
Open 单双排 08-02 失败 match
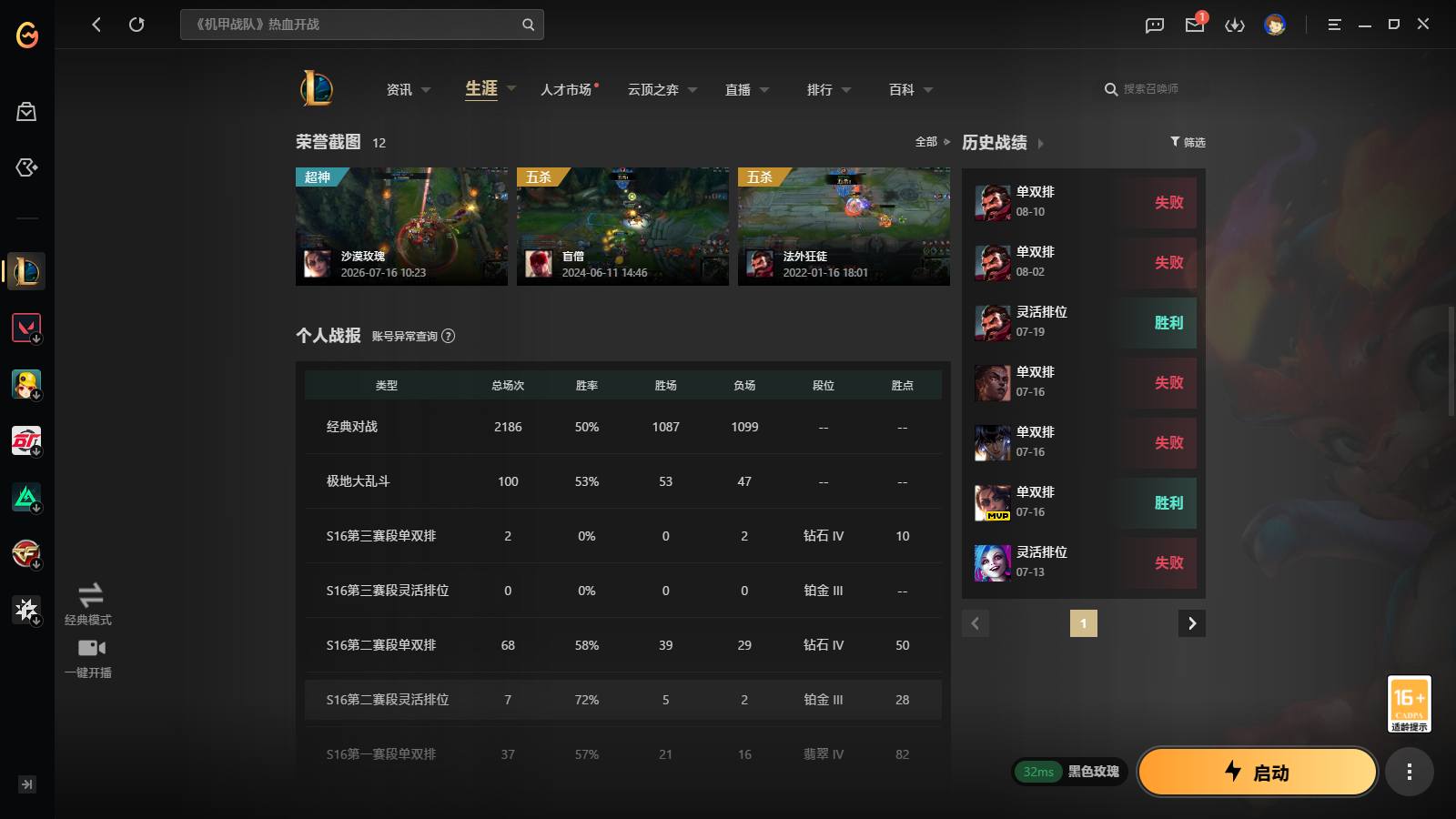(x=1084, y=262)
